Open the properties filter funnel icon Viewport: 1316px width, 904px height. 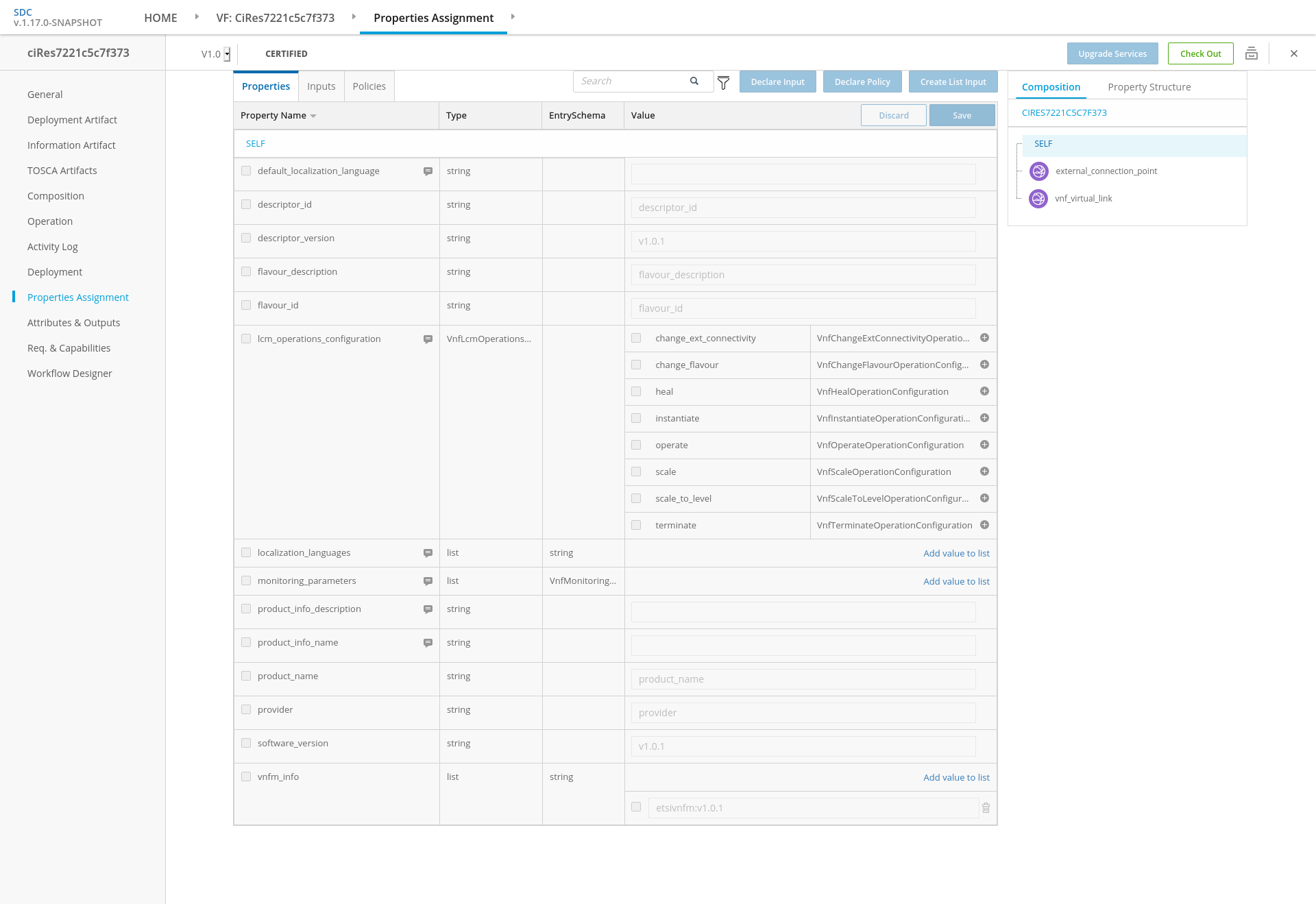[723, 83]
